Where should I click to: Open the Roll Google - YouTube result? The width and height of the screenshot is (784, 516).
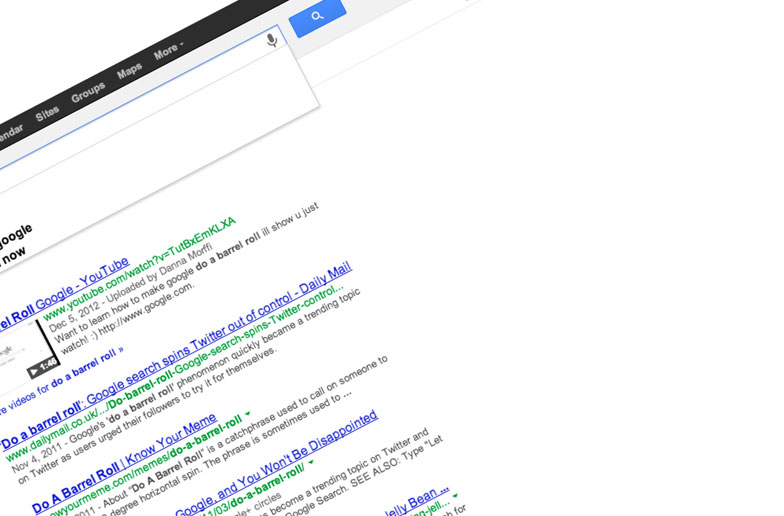(64, 296)
